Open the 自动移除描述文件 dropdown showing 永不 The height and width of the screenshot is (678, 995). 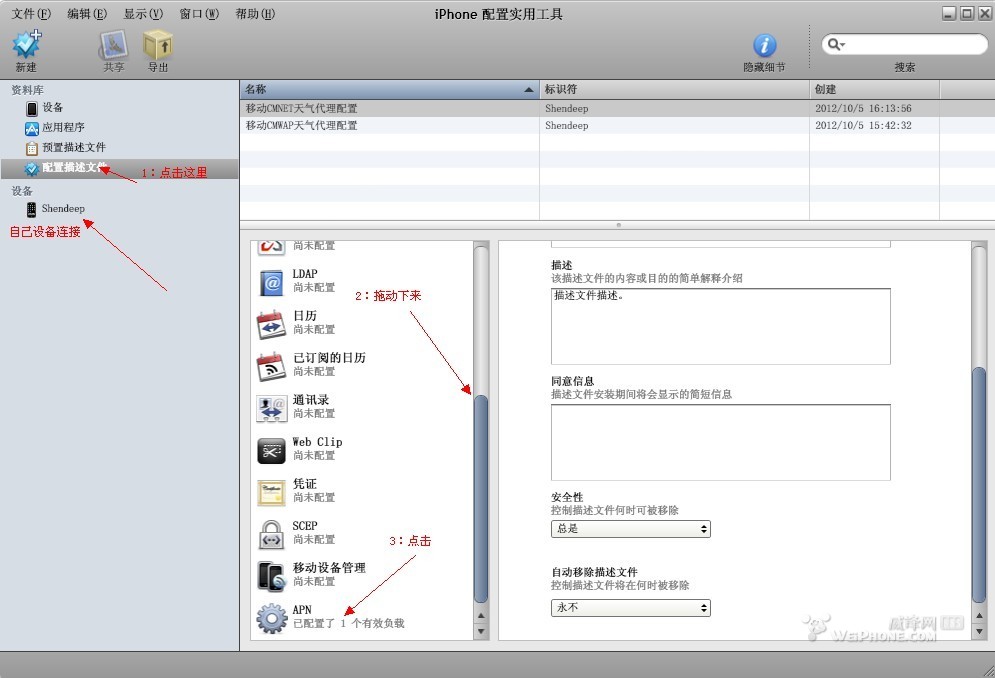631,608
